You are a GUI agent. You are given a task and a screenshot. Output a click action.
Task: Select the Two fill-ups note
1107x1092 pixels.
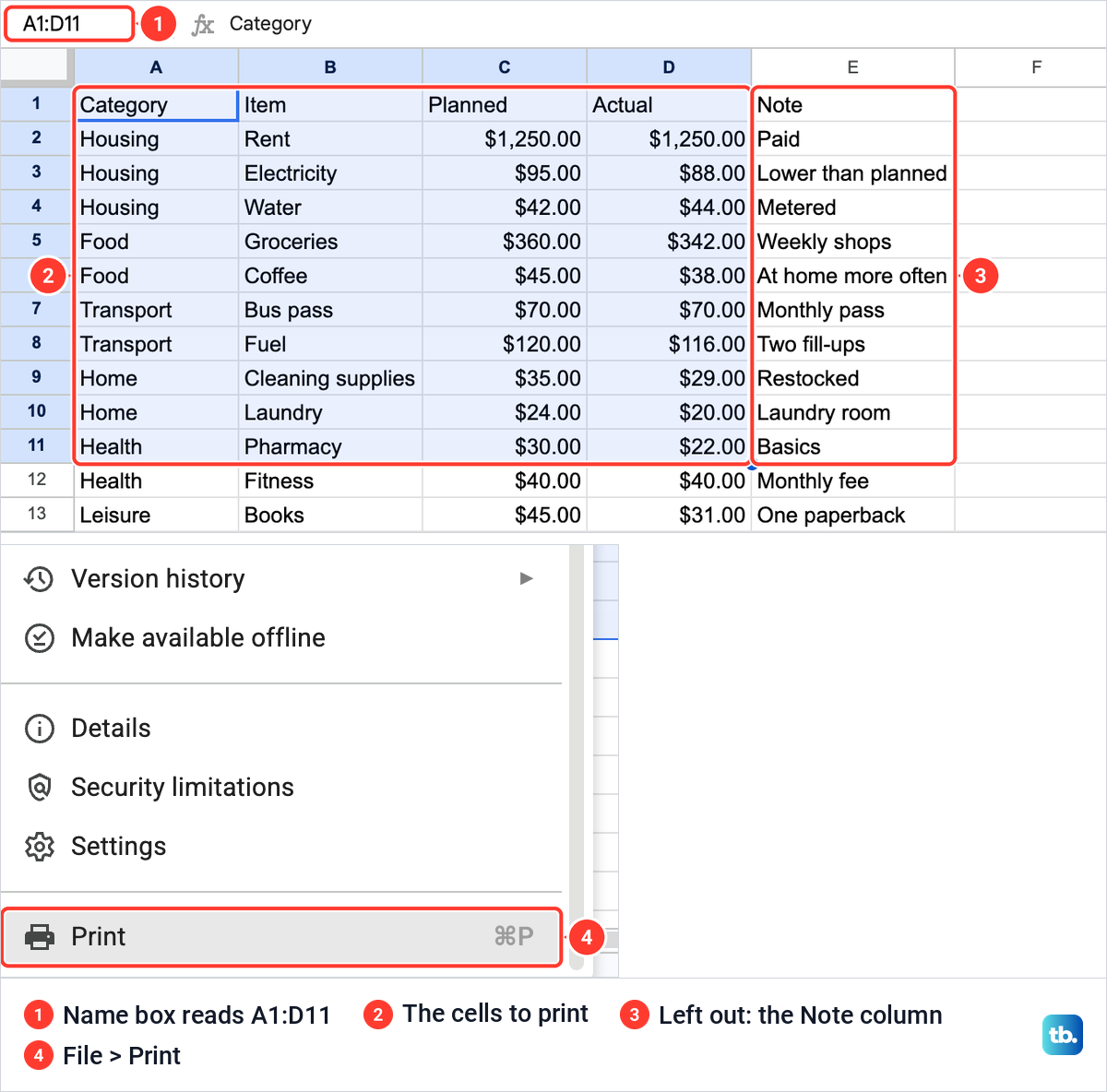(x=852, y=343)
